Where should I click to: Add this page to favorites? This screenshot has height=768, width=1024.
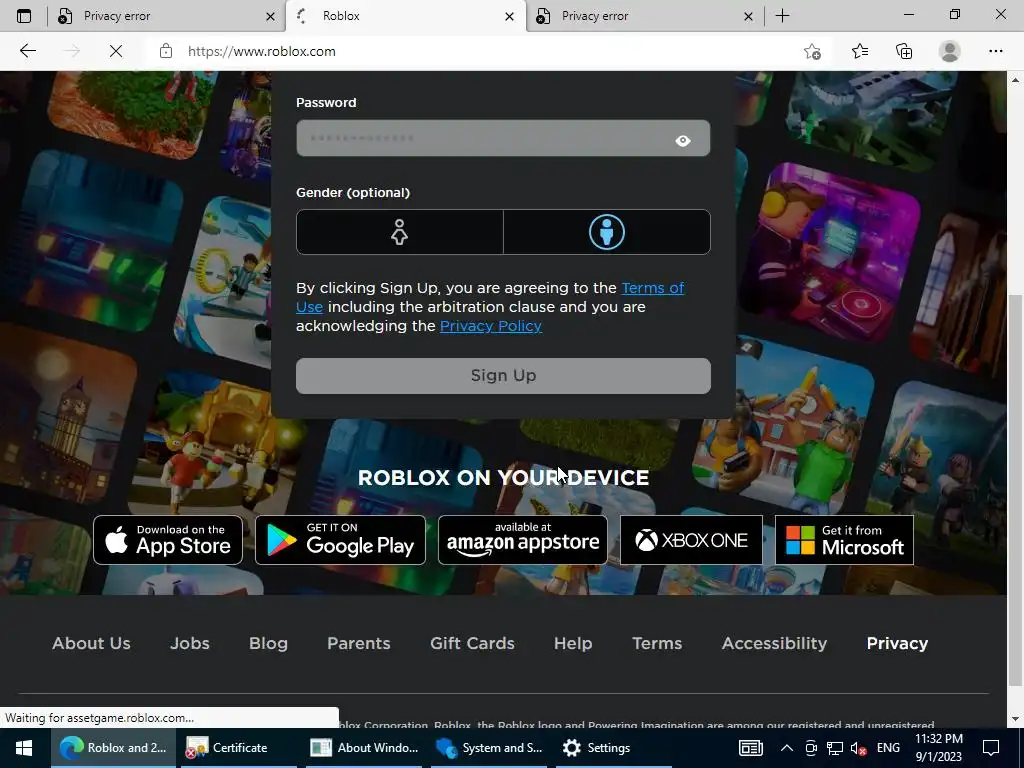click(x=812, y=51)
